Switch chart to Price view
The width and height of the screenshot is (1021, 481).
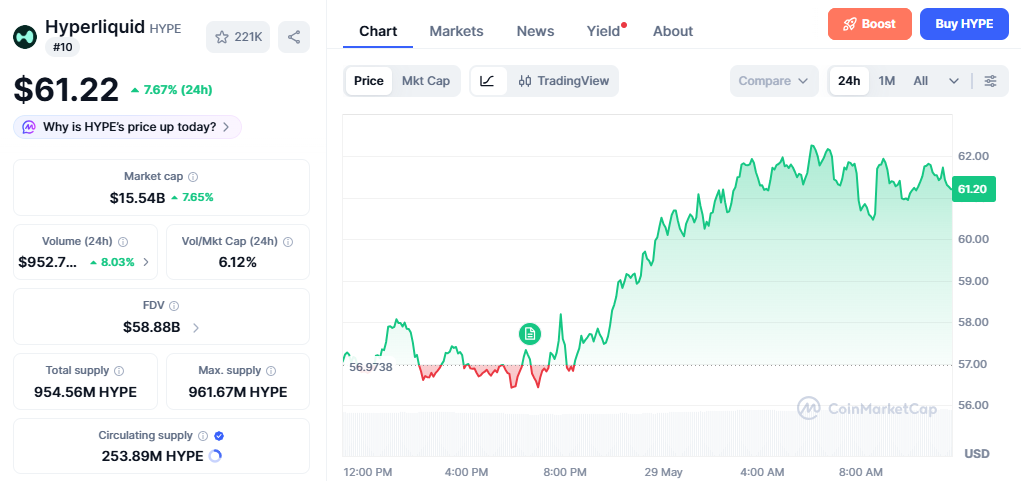(369, 81)
